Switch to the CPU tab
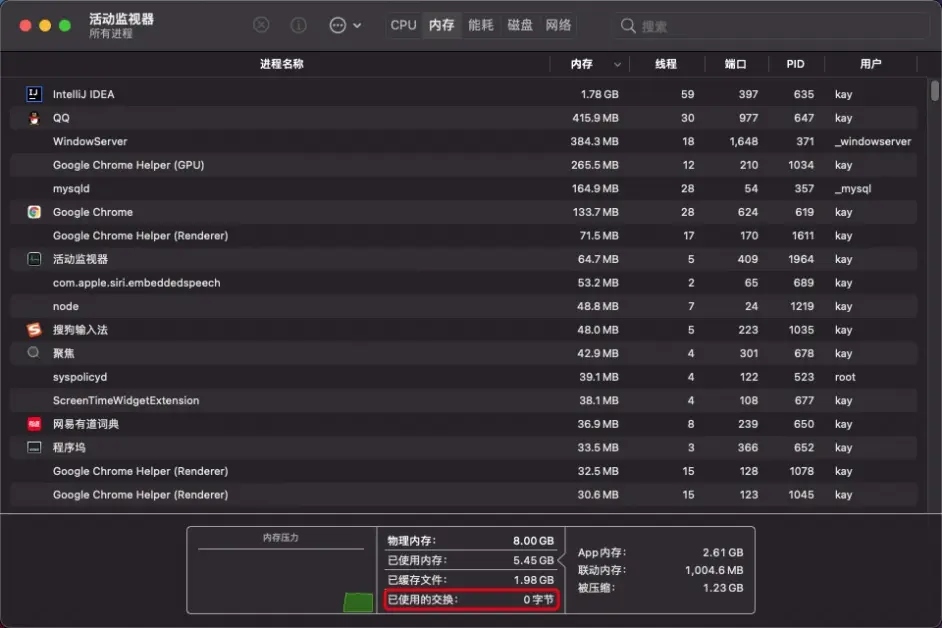942x628 pixels. pos(403,25)
